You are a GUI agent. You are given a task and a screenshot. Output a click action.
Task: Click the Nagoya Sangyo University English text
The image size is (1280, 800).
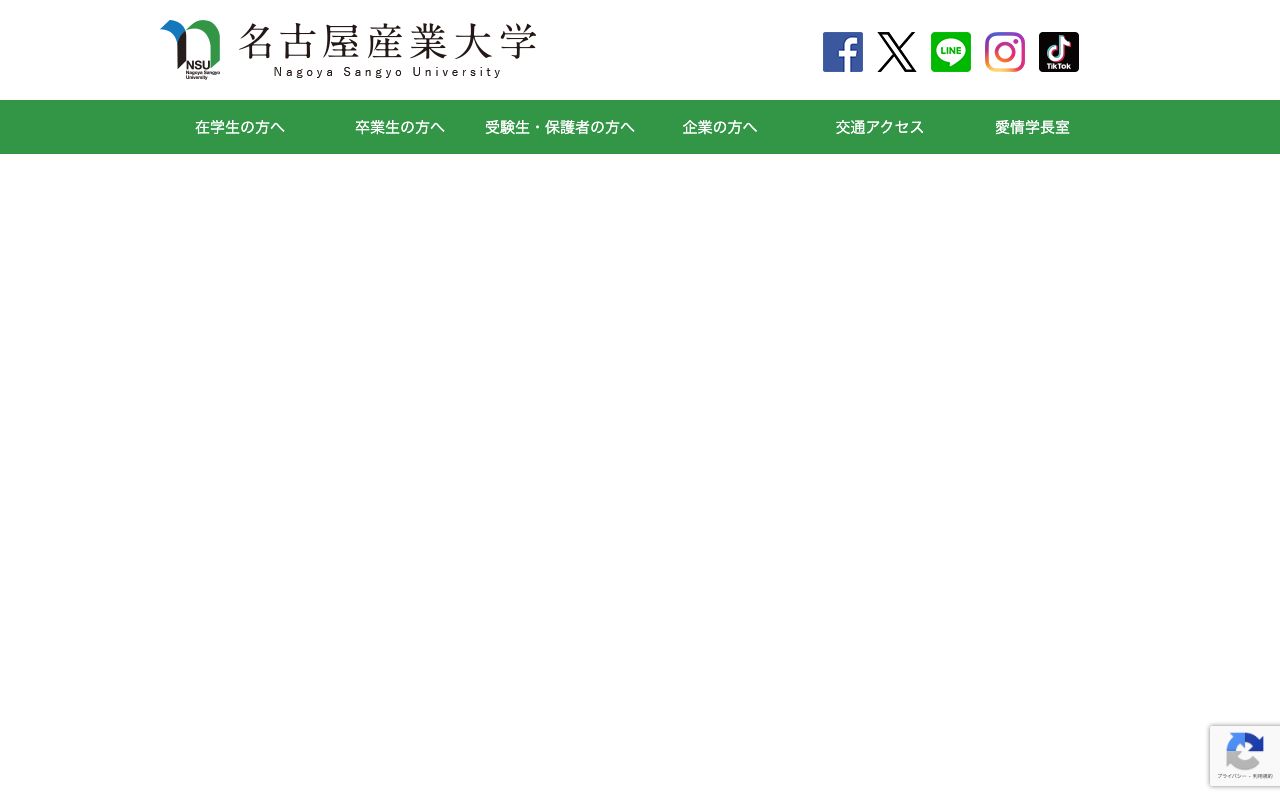(x=388, y=71)
